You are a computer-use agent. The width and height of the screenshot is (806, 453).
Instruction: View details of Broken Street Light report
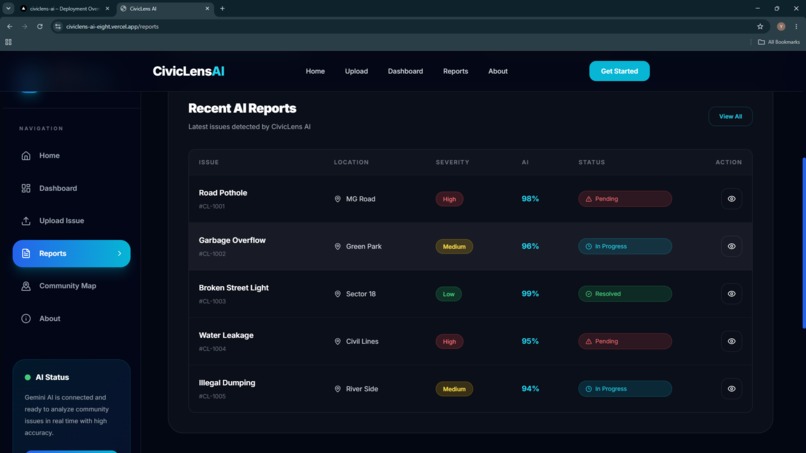731,294
